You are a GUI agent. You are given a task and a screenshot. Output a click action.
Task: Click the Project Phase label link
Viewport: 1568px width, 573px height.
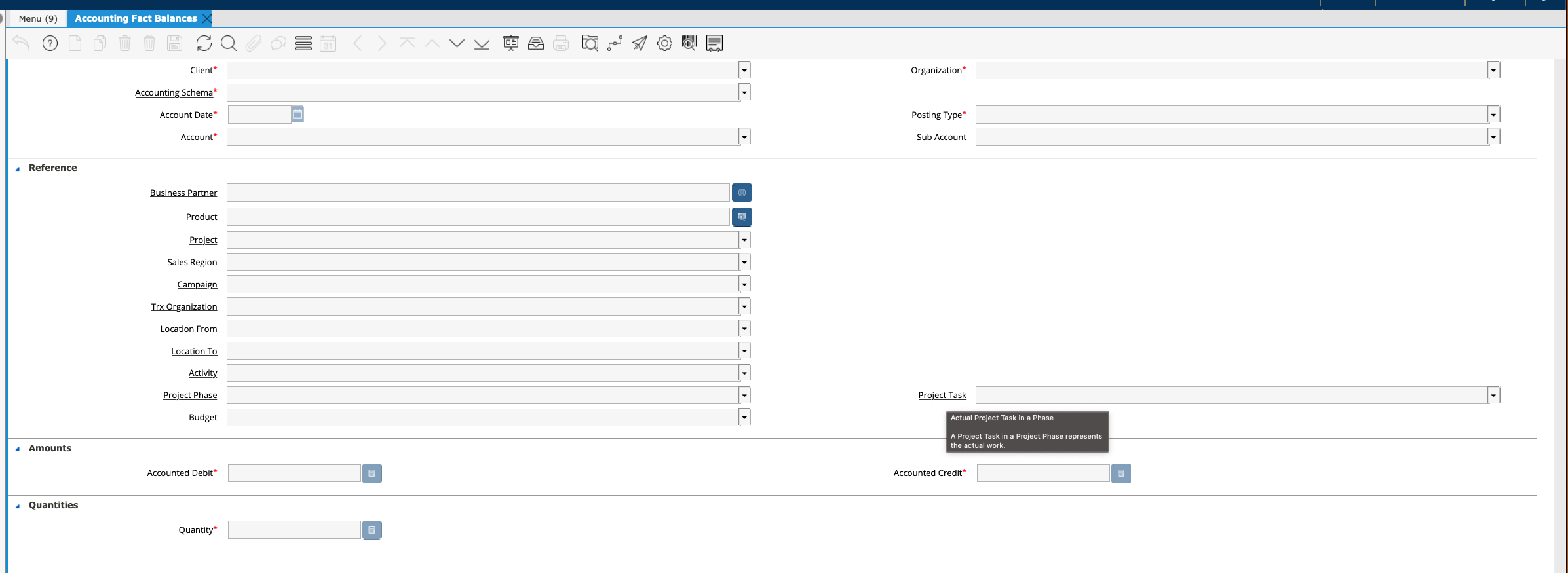190,395
